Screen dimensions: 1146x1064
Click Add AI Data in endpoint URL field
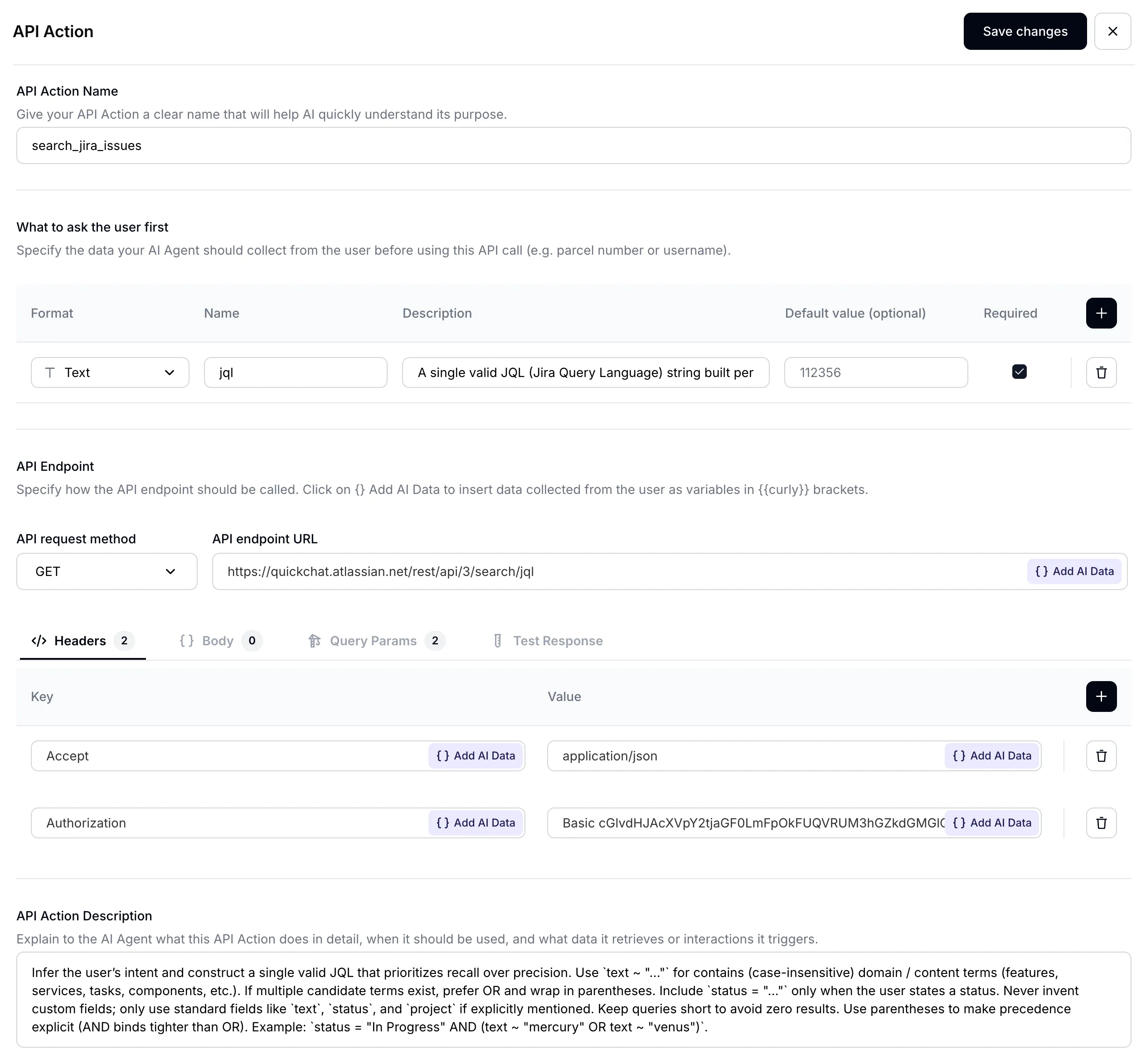point(1073,571)
